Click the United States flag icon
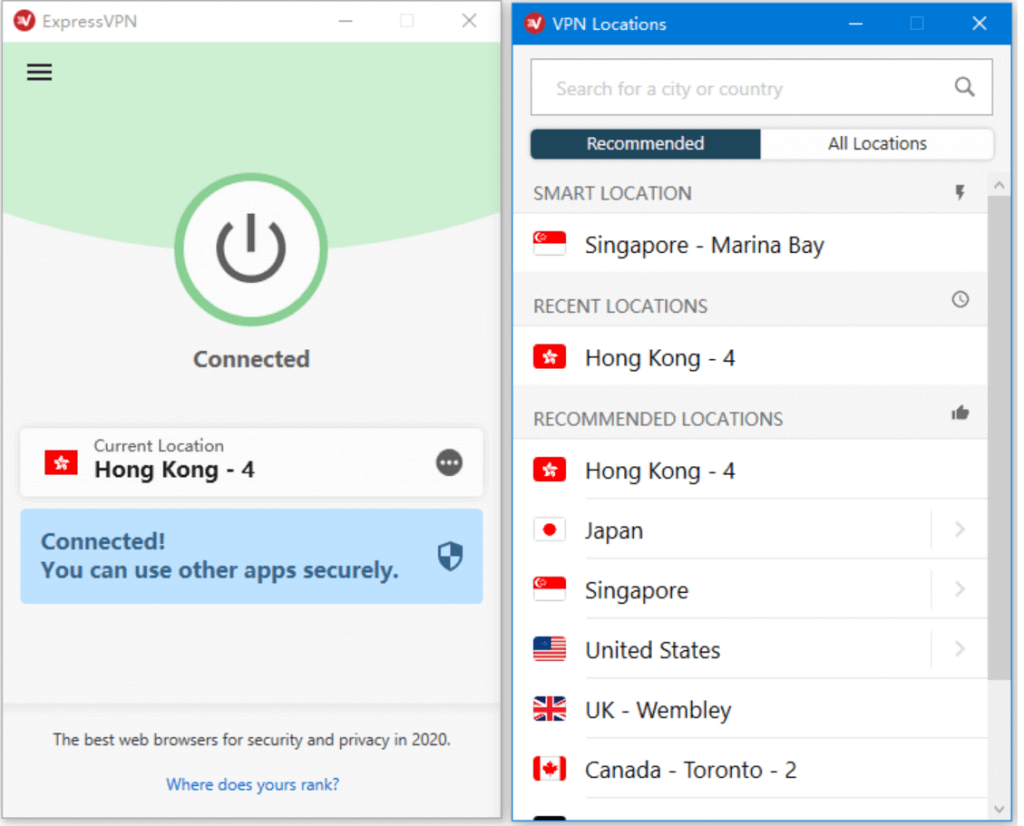The height and width of the screenshot is (826, 1024). tap(549, 649)
